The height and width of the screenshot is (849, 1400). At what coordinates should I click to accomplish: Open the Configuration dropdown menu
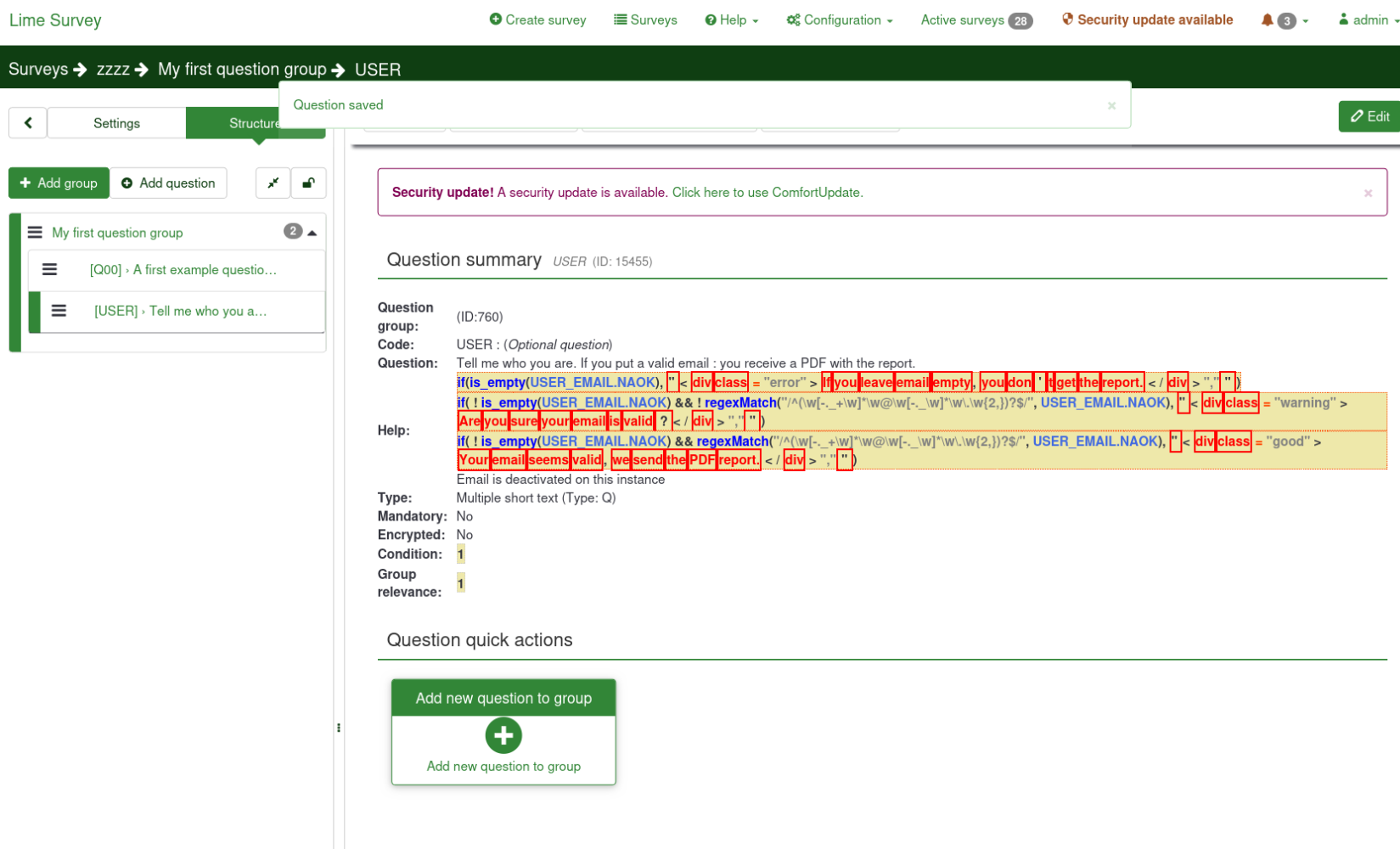pos(839,20)
